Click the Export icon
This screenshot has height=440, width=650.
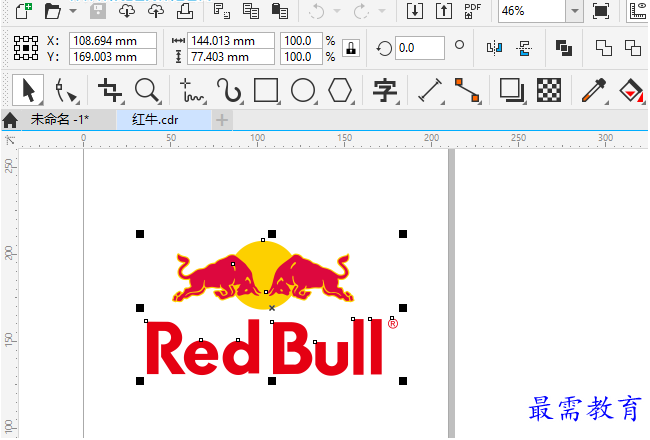[444, 11]
